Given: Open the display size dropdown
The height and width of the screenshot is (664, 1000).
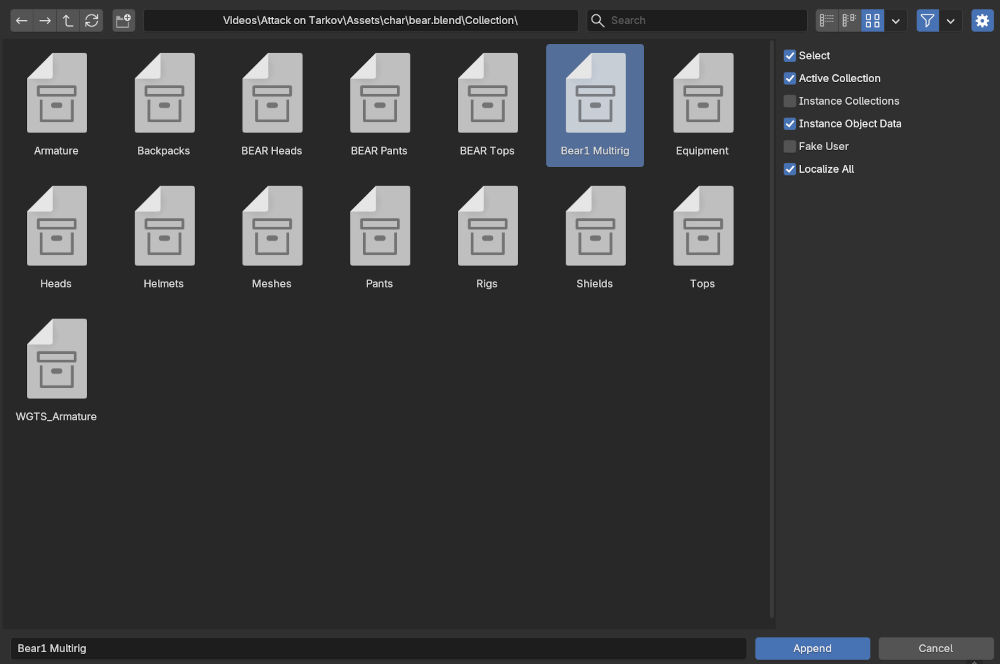Looking at the screenshot, I should coord(896,20).
